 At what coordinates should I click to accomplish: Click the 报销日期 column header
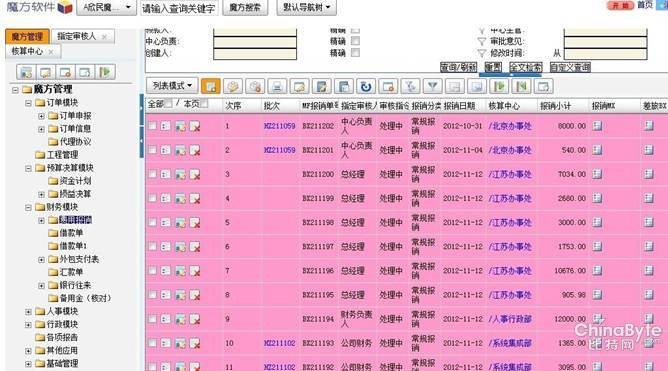click(459, 106)
